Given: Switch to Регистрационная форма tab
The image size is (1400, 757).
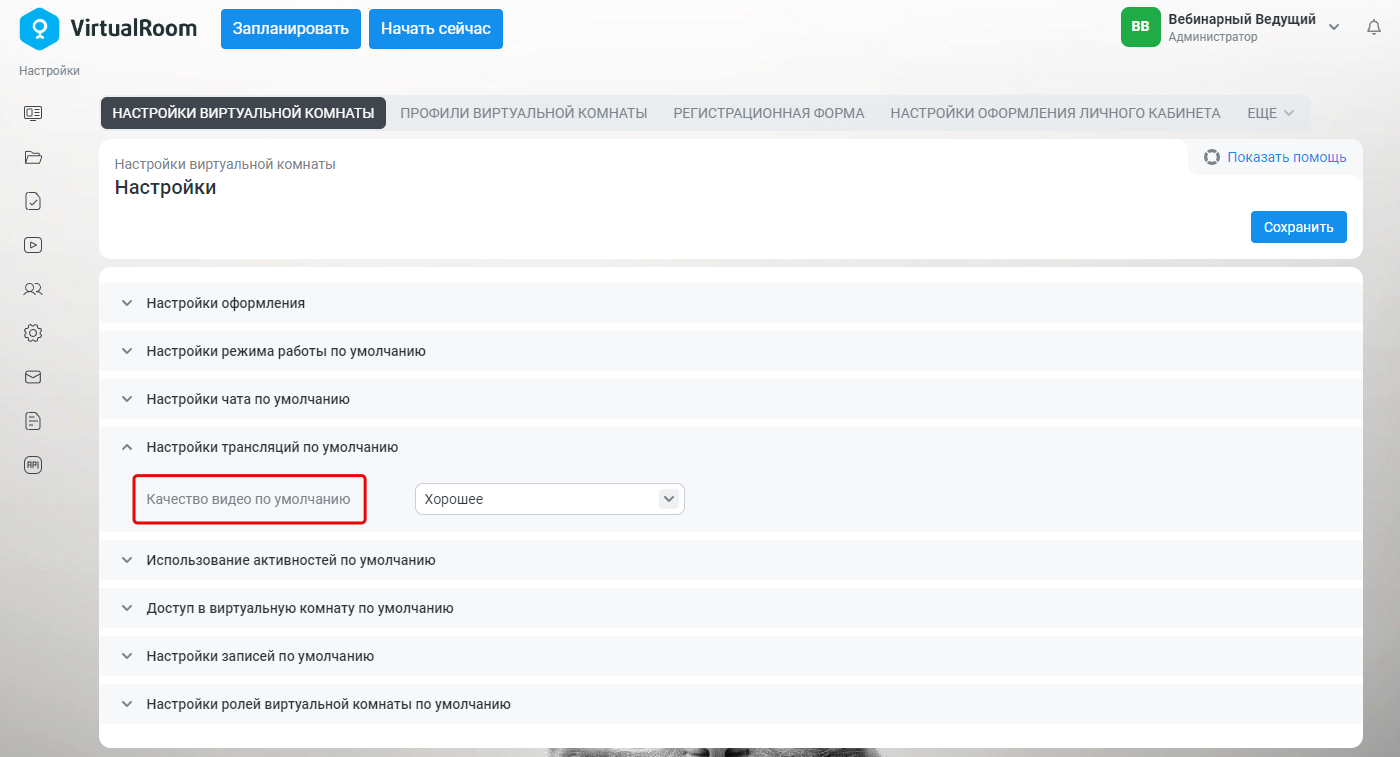Looking at the screenshot, I should 769,113.
